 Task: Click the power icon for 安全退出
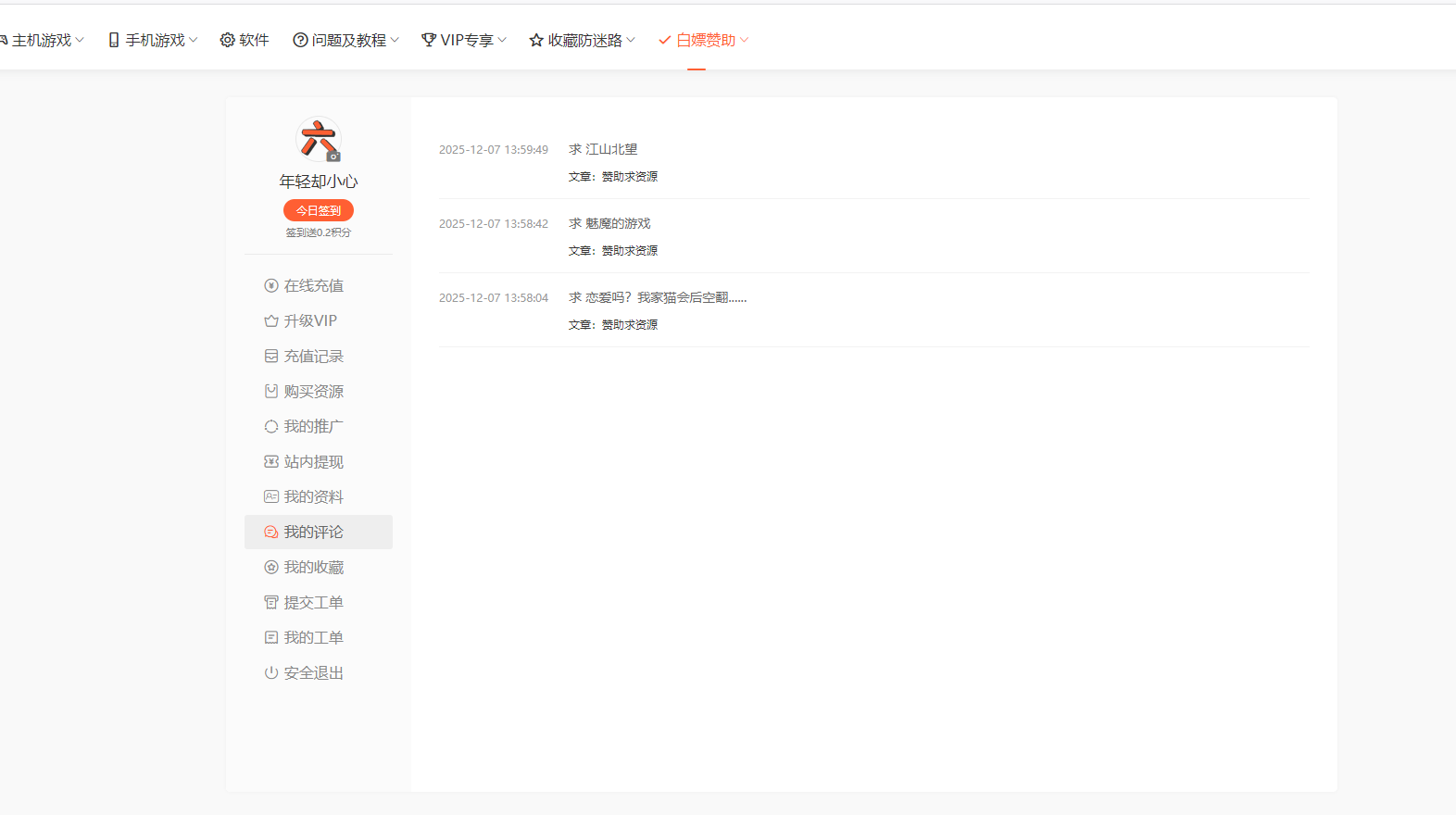coord(271,673)
